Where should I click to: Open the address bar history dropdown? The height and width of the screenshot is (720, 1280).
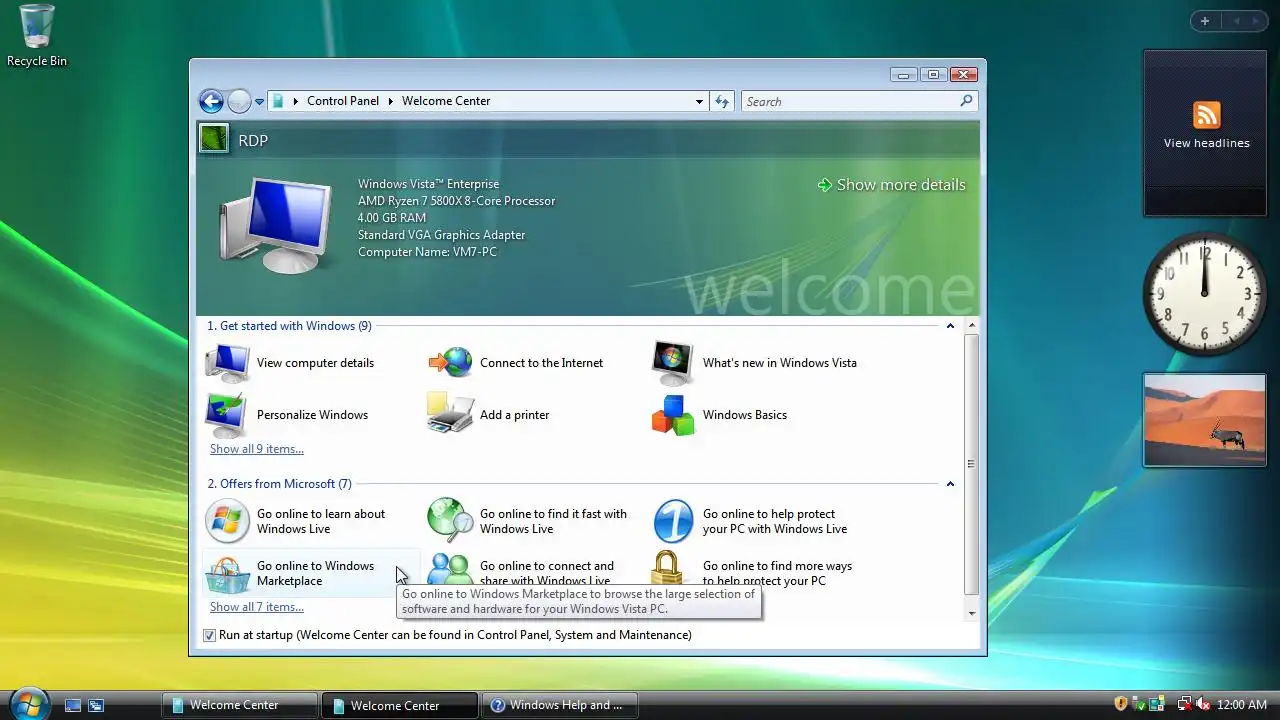(700, 101)
